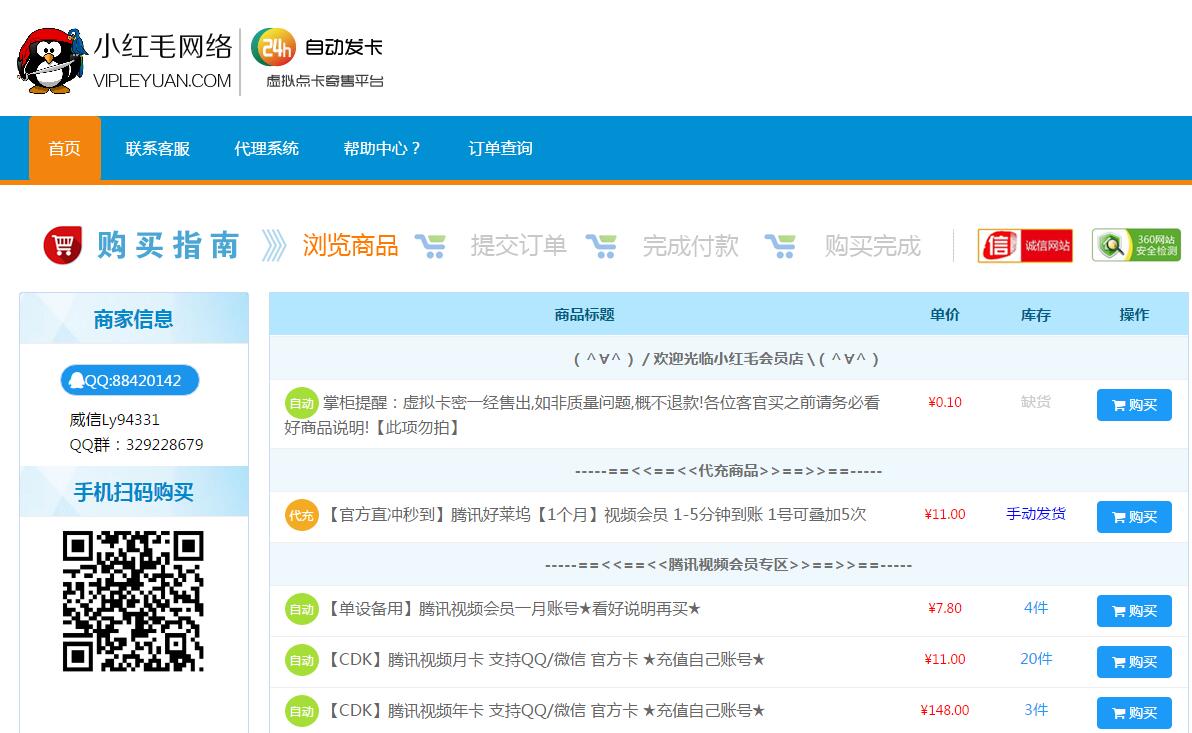
Task: Click the 欢迎光临小红毛会员店 banner row
Action: [727, 358]
